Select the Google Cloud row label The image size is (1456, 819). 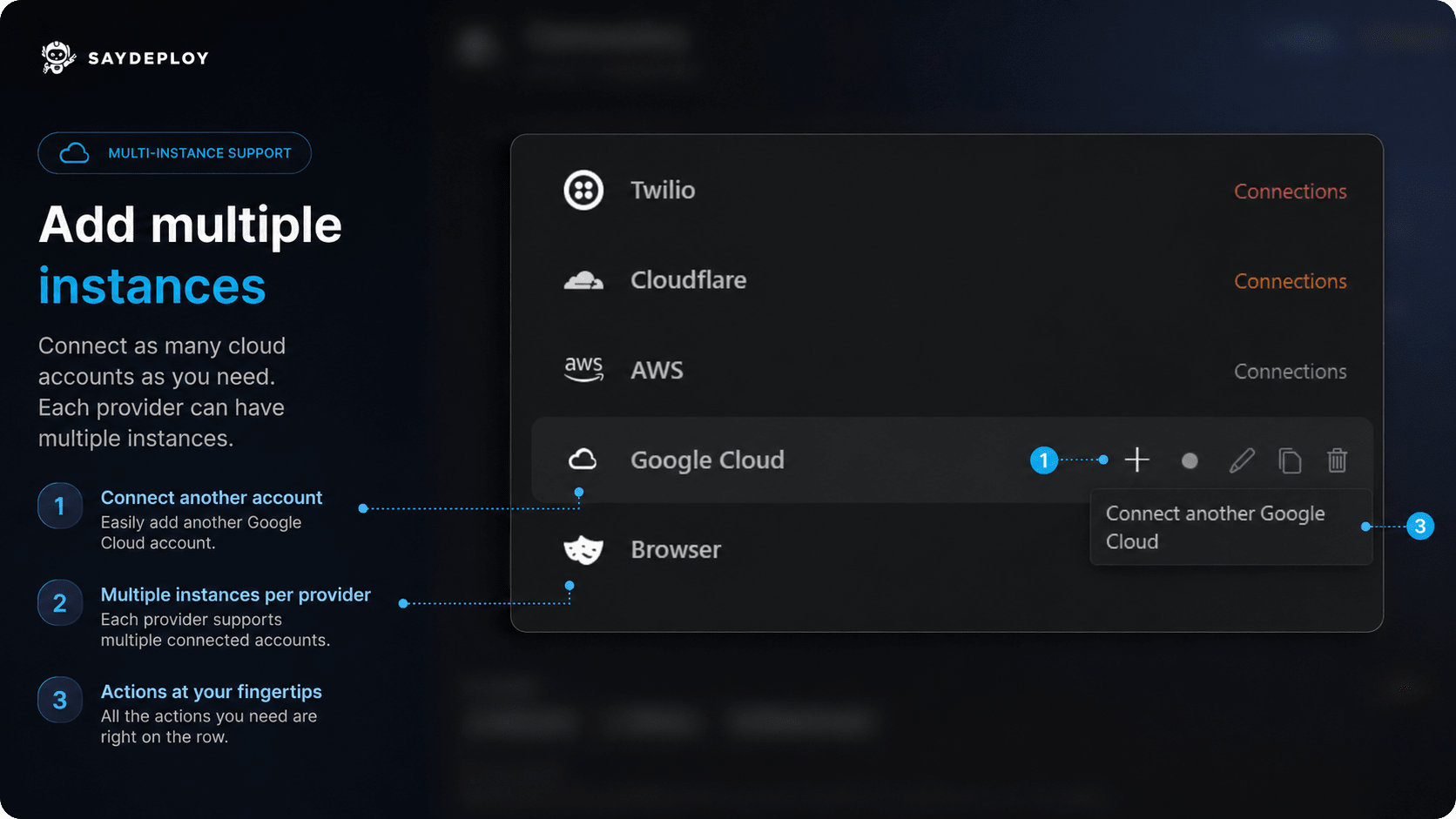tap(707, 460)
